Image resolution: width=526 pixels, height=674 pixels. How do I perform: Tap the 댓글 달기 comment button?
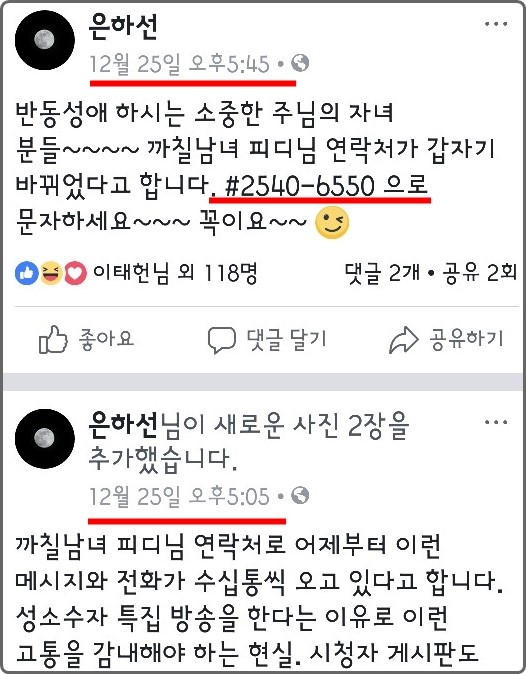pos(267,339)
